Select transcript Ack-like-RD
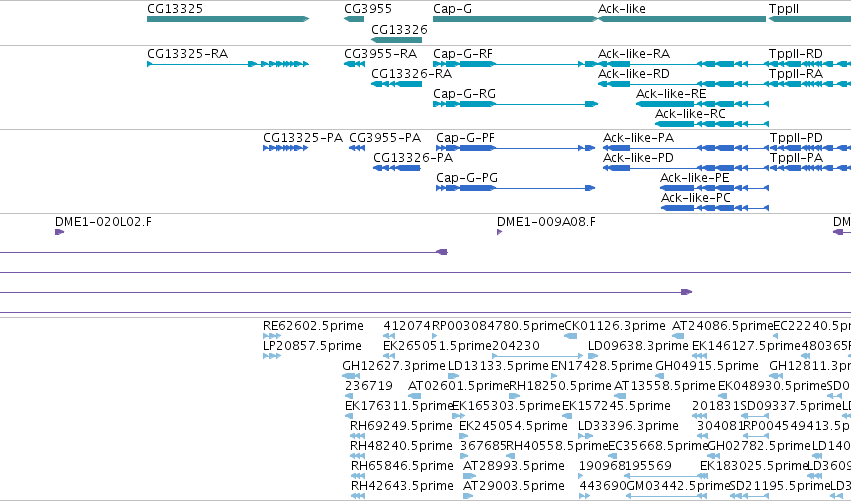This screenshot has height=501, width=851. (x=682, y=84)
